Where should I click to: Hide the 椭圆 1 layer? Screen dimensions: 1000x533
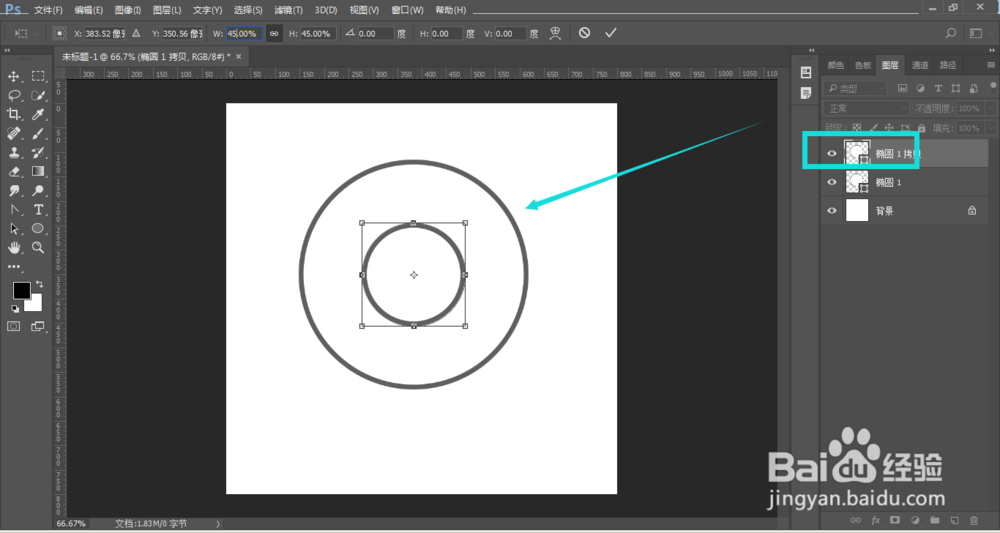pyautogui.click(x=832, y=182)
